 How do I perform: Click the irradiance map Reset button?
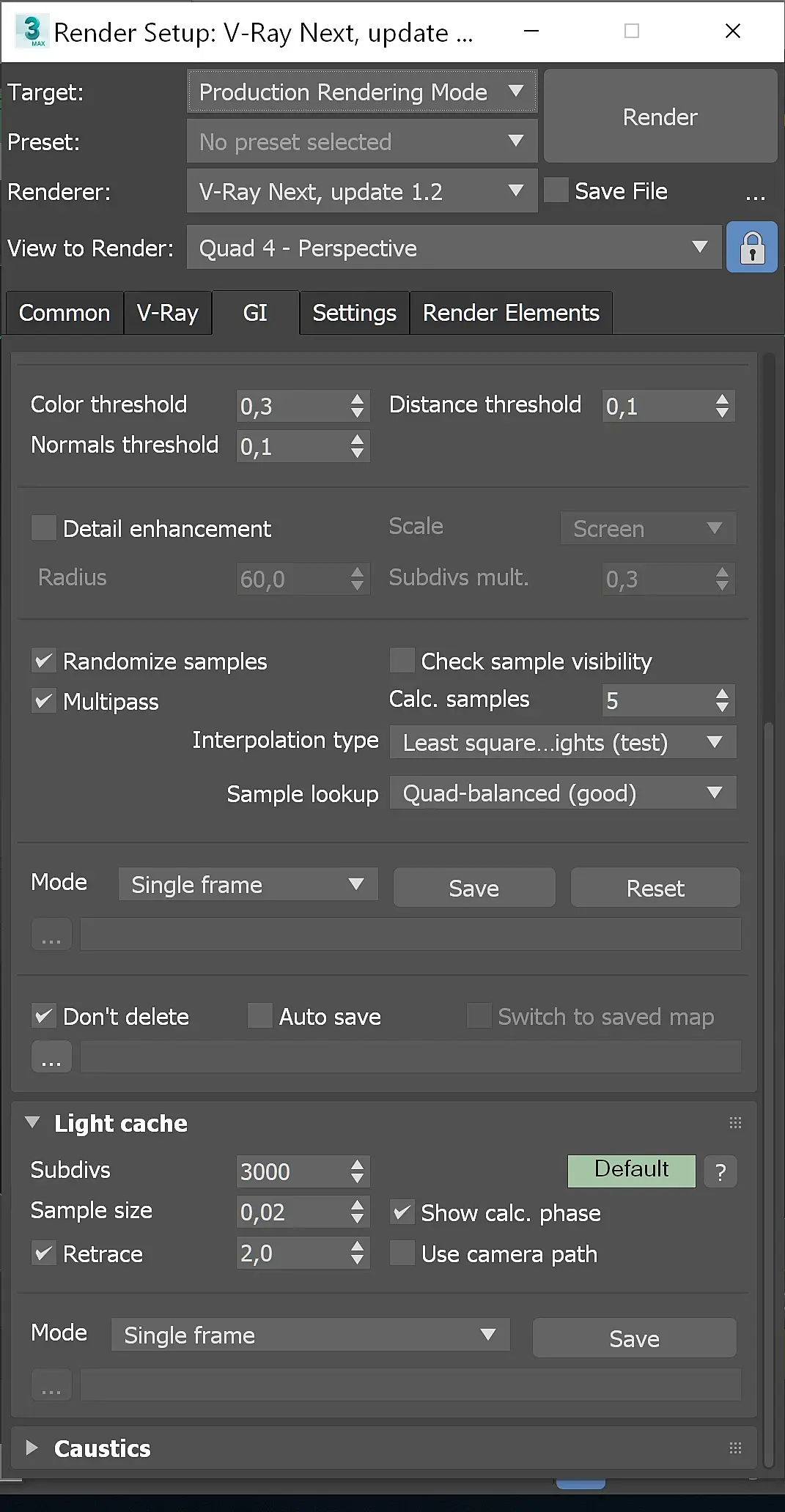point(655,888)
